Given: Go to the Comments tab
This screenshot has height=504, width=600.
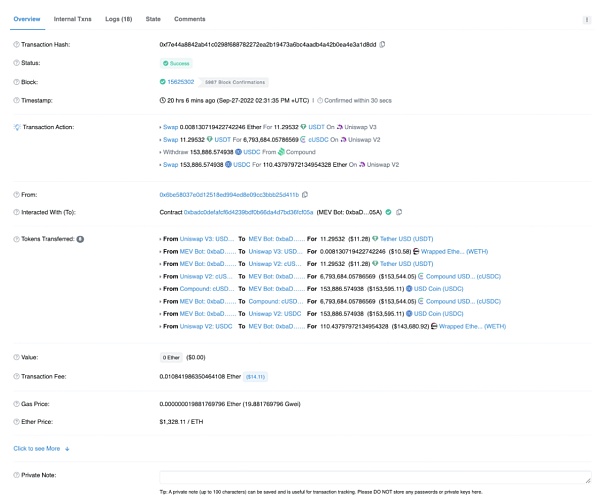Looking at the screenshot, I should point(190,19).
